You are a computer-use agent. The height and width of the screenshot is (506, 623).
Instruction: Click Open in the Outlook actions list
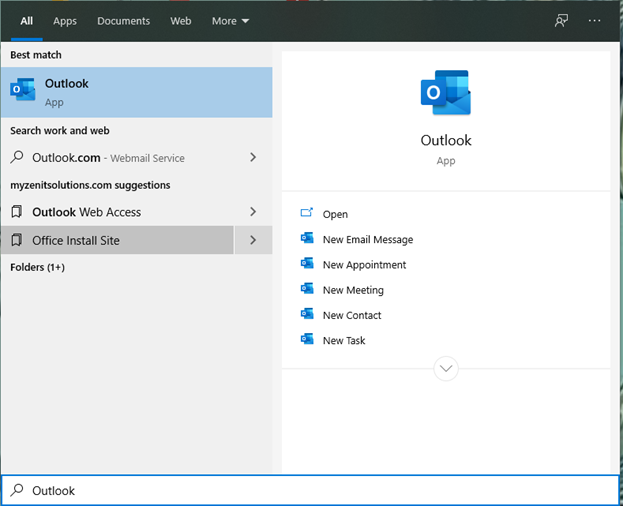tap(335, 214)
